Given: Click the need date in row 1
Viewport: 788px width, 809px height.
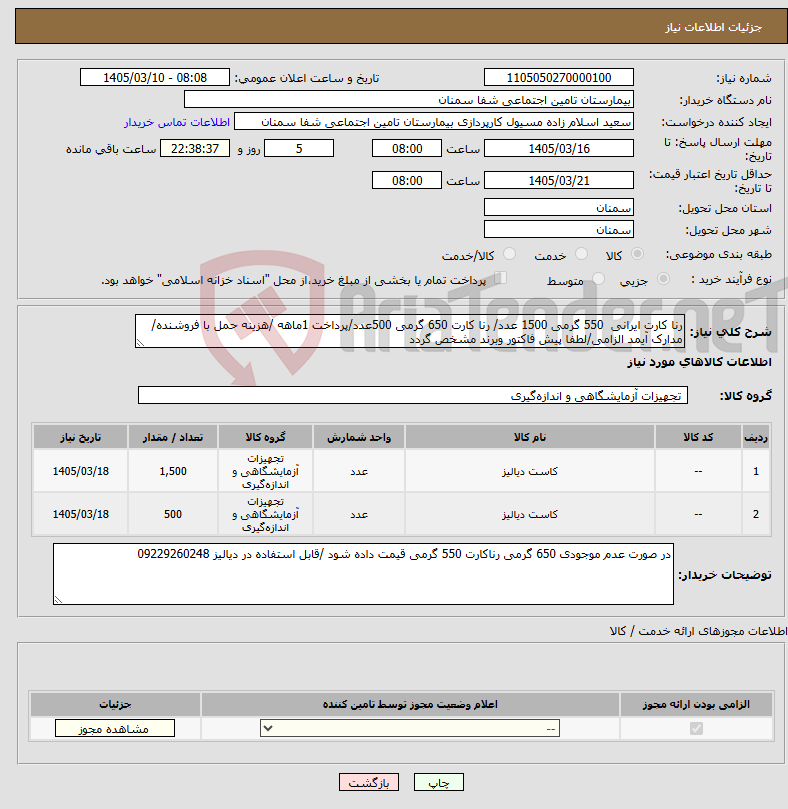Looking at the screenshot, I should click(81, 471).
